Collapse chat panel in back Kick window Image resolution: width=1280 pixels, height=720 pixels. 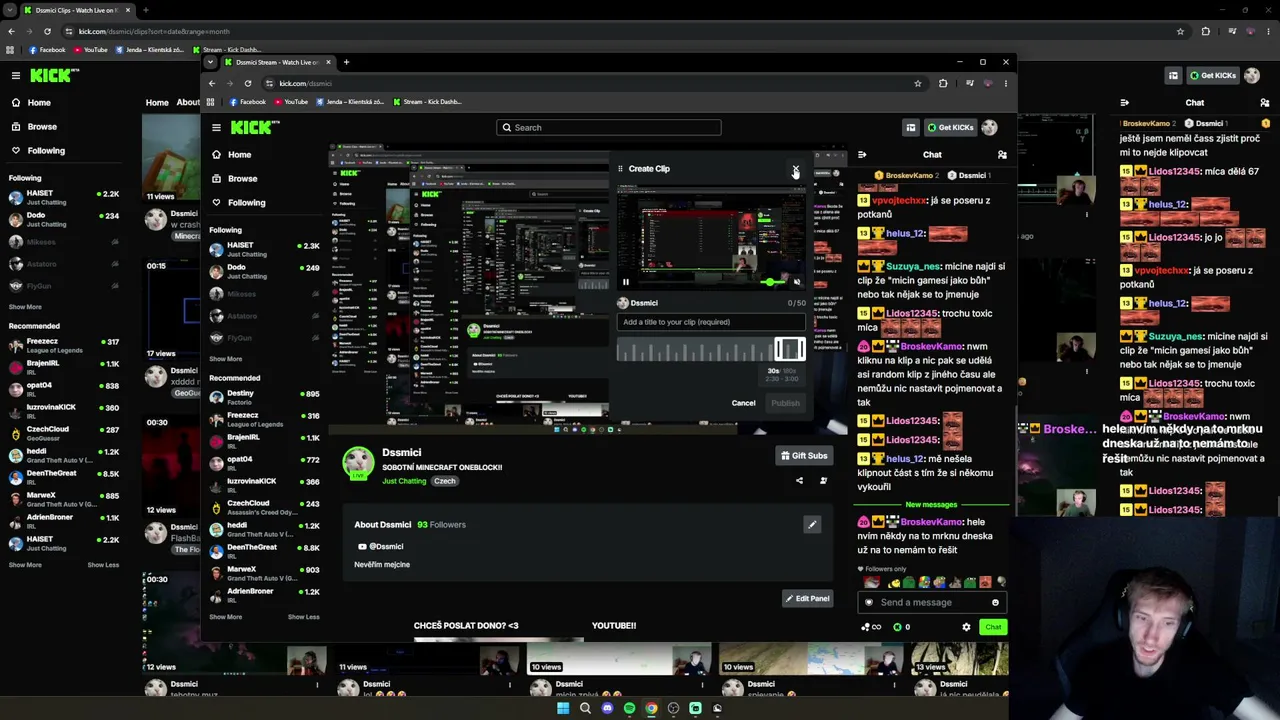point(1124,102)
